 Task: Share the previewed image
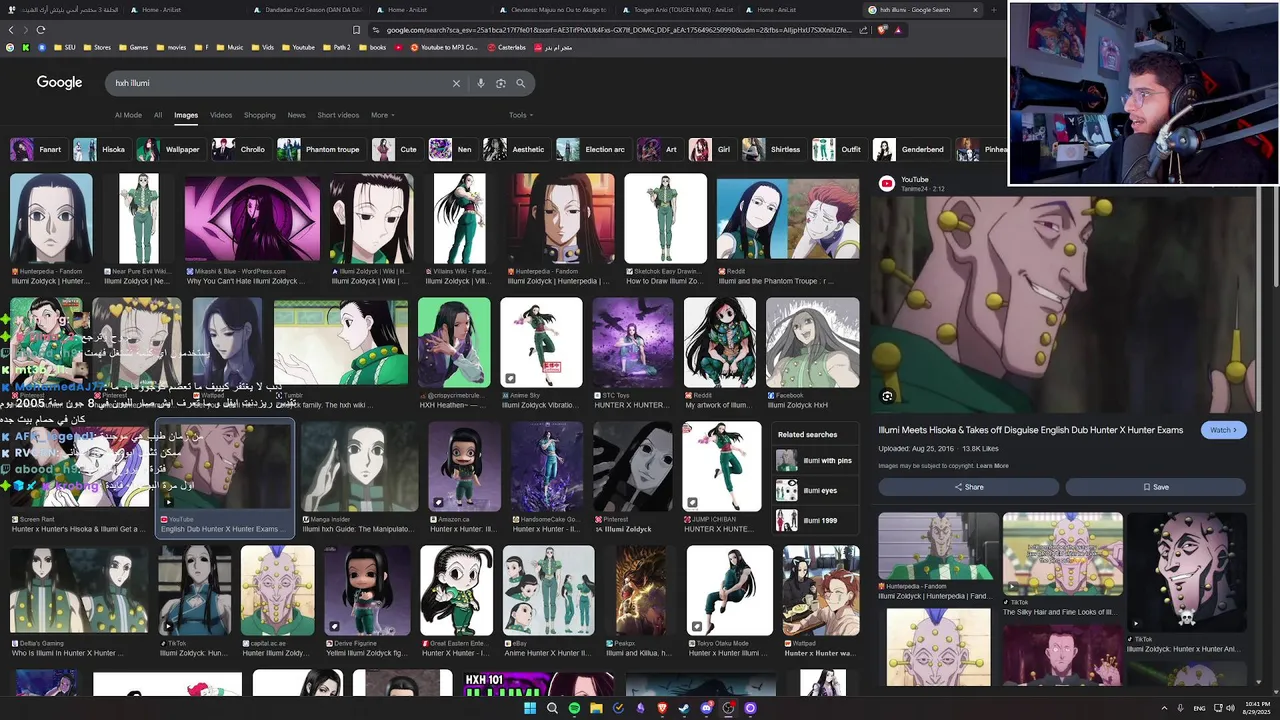[968, 487]
